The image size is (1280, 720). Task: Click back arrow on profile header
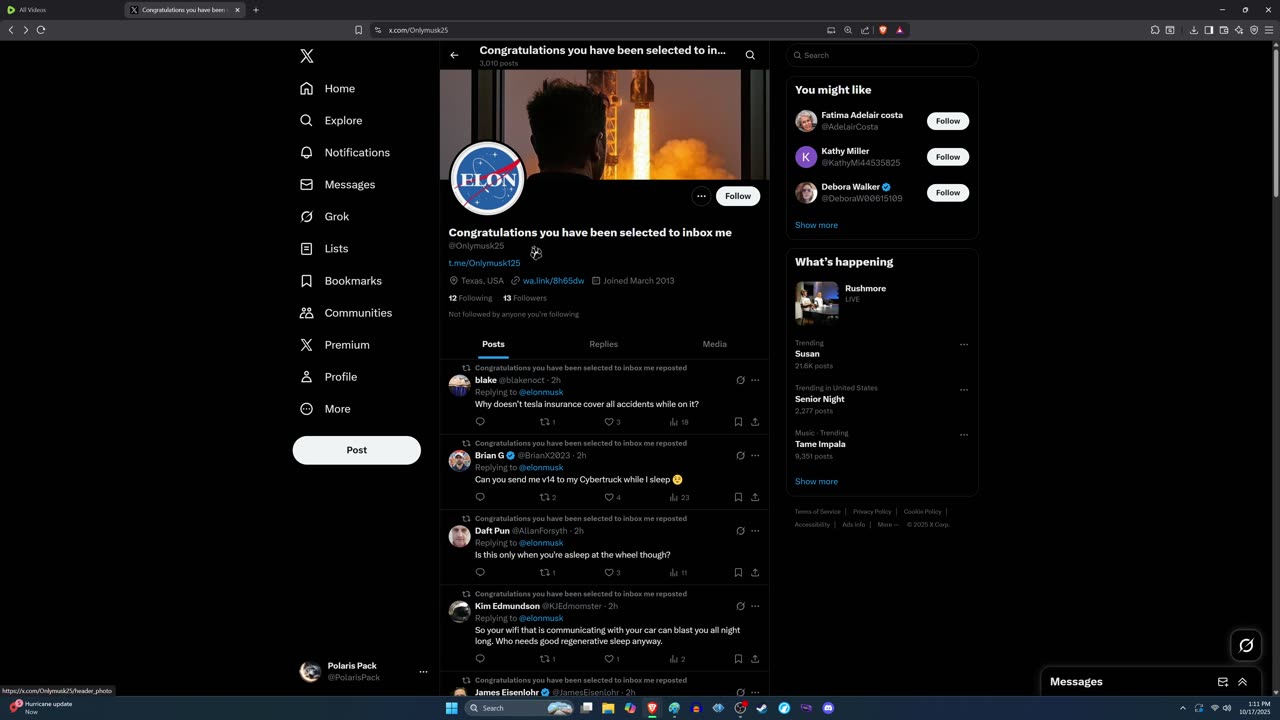tap(454, 55)
